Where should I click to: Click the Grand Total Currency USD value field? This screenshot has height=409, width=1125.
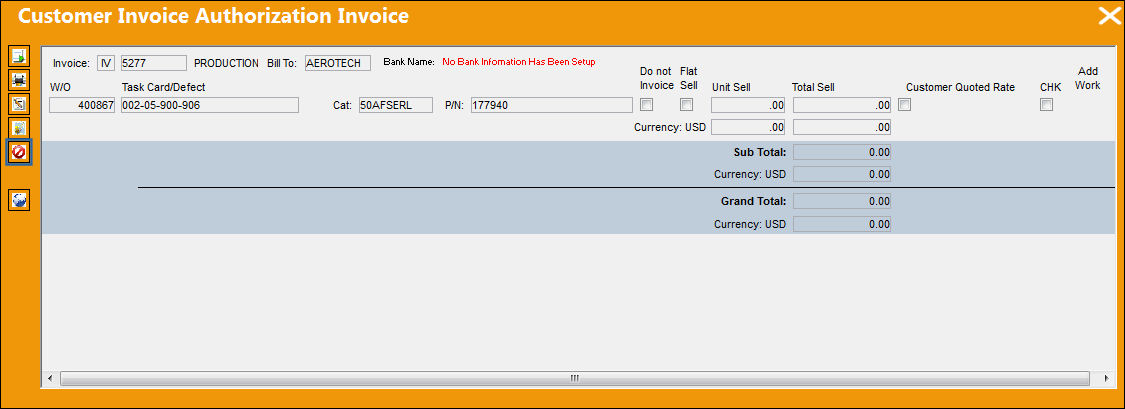842,224
